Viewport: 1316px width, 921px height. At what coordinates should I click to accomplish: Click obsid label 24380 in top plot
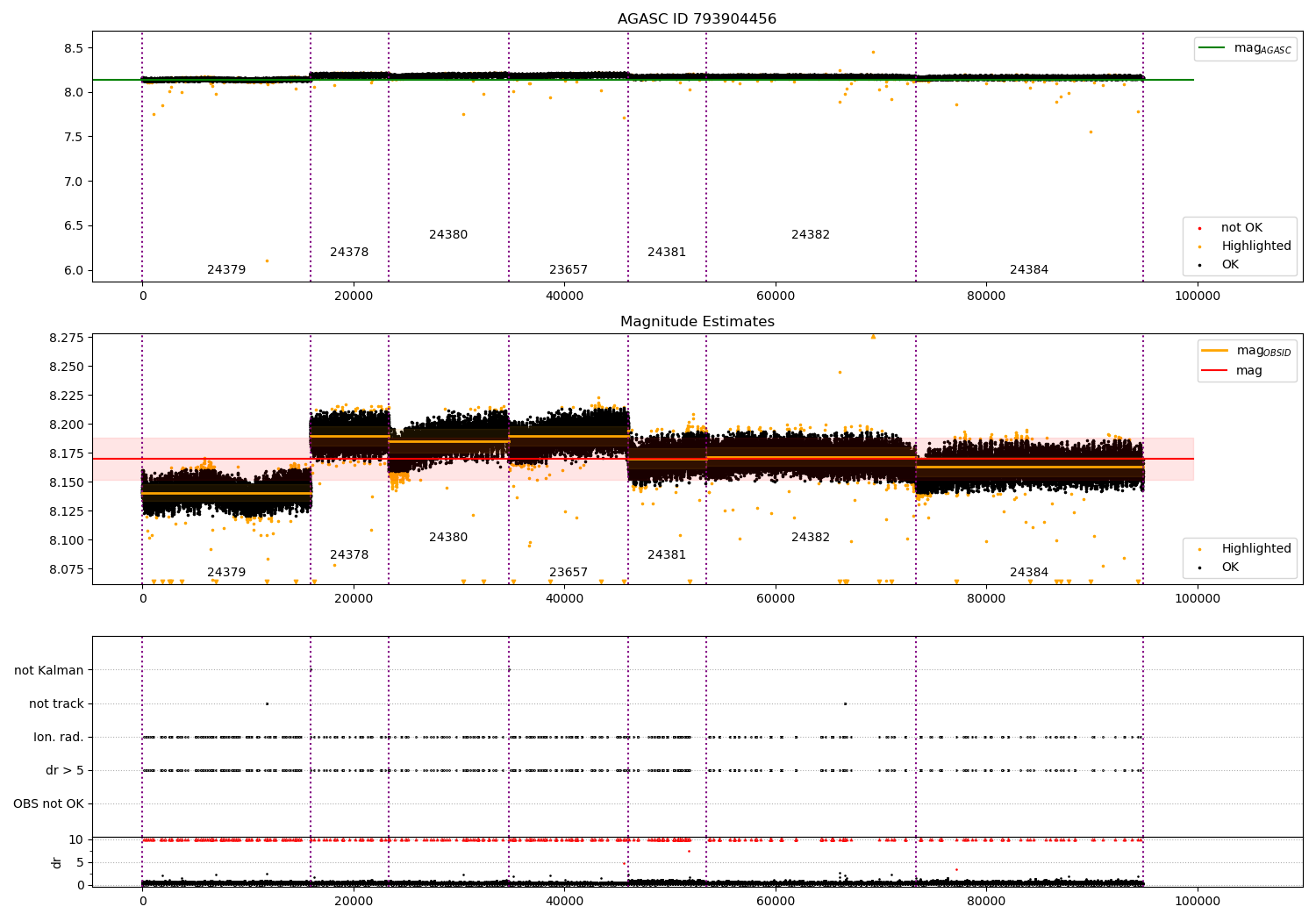(448, 235)
